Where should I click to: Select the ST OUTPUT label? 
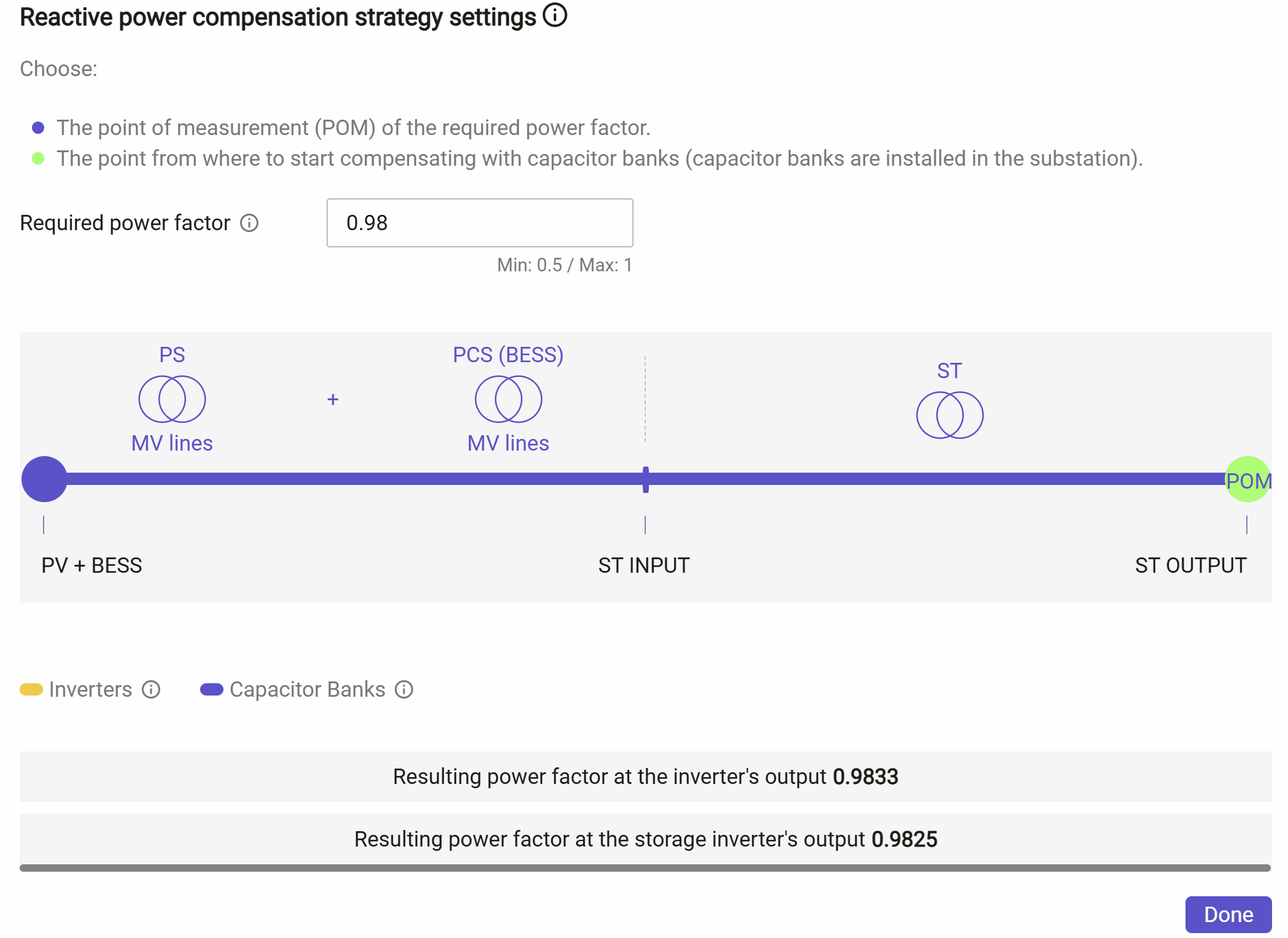point(1190,565)
